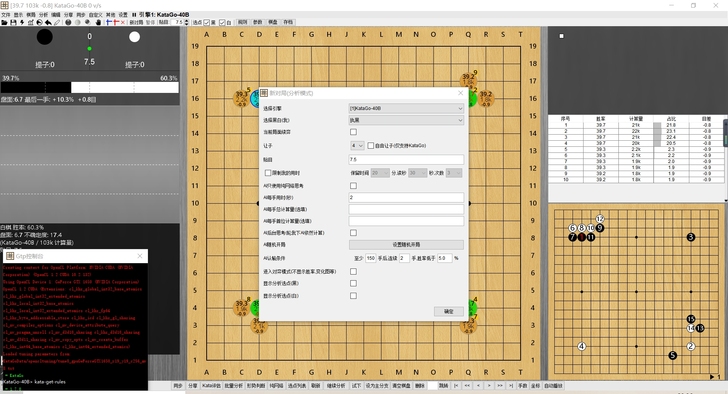Image resolution: width=728 pixels, height=394 pixels.
Task: Click the save (floppy disk) toolbar icon
Action: (x=13, y=22)
